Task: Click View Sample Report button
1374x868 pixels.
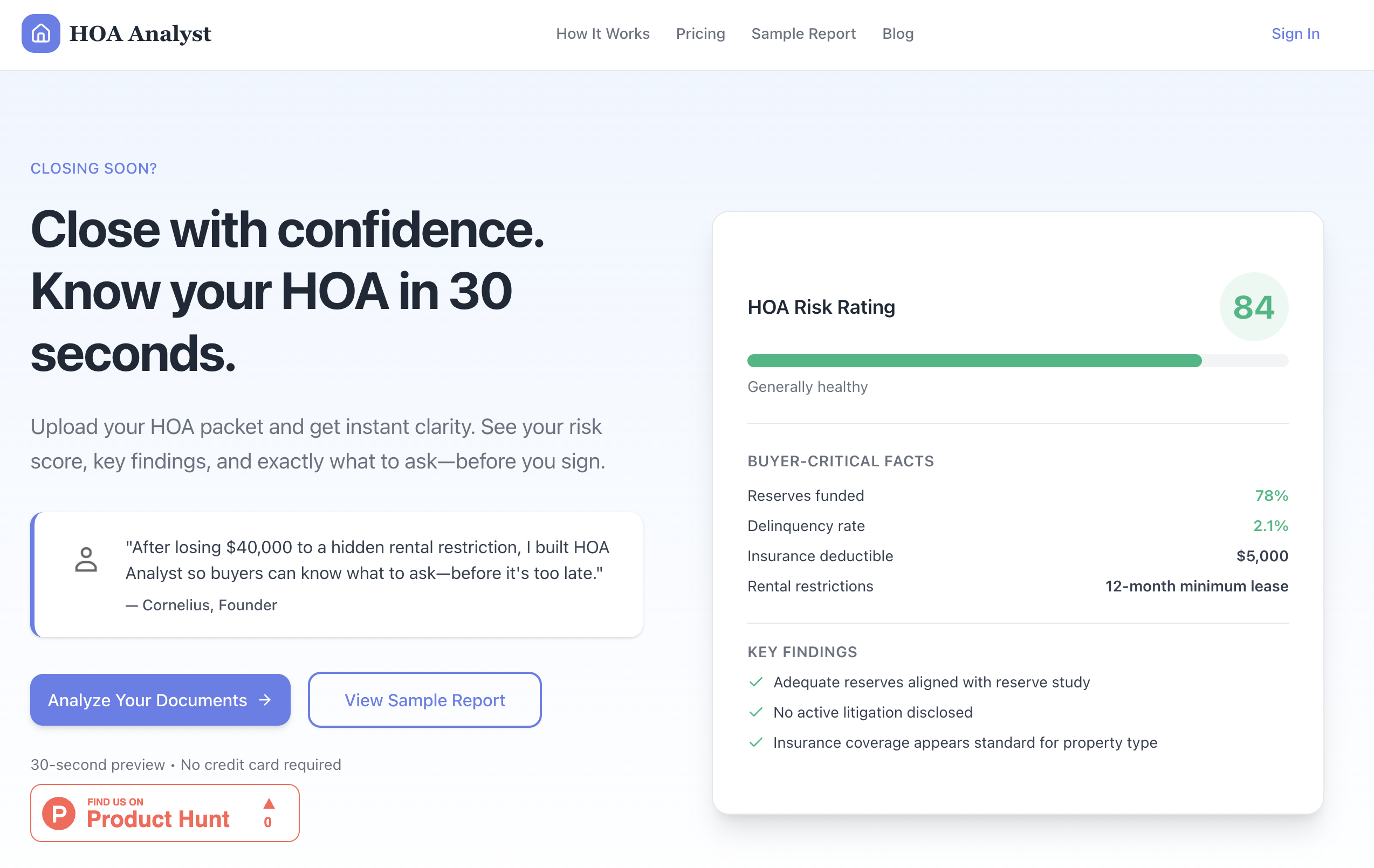Action: (x=424, y=700)
